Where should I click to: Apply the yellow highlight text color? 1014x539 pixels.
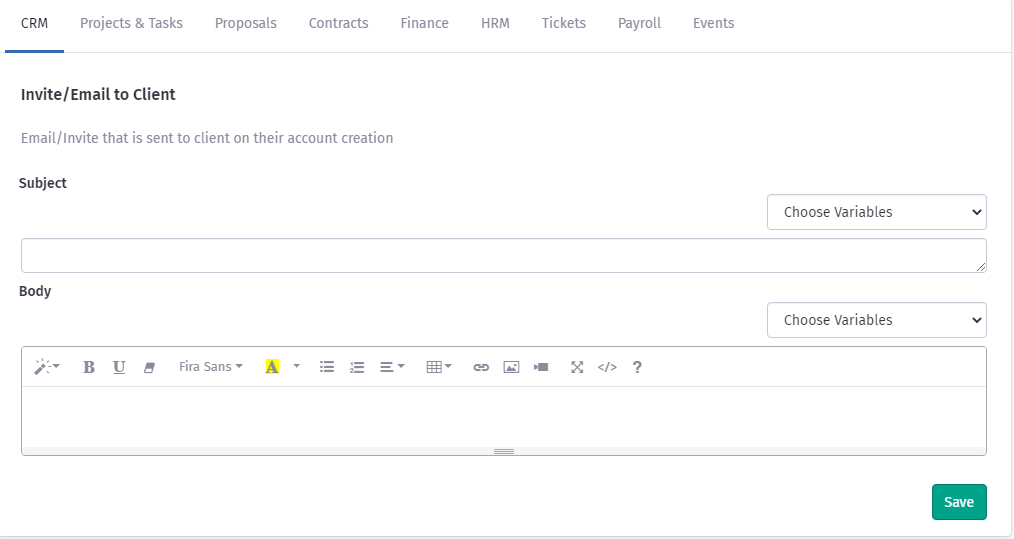(272, 367)
